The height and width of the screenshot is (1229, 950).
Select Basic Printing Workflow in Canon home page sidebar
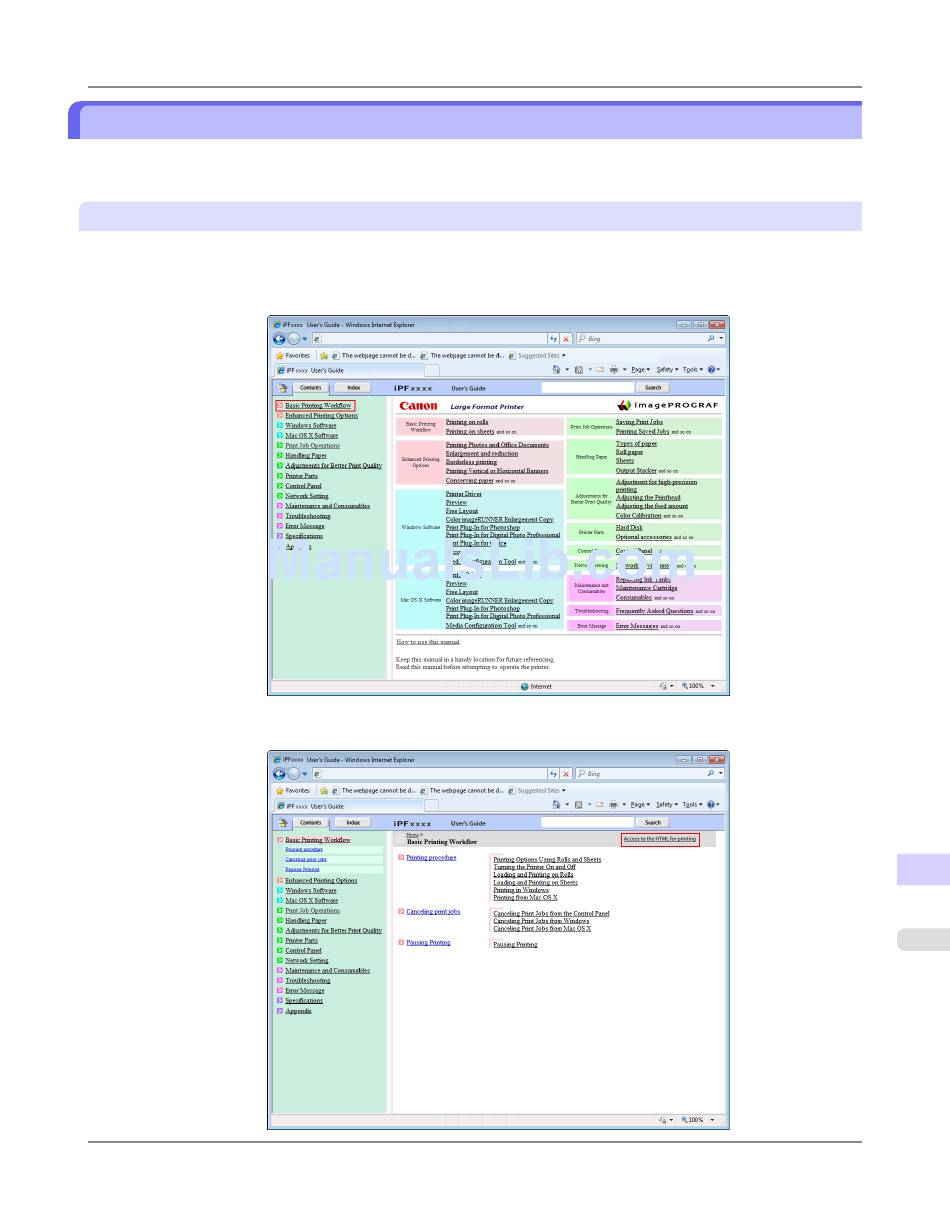[318, 405]
